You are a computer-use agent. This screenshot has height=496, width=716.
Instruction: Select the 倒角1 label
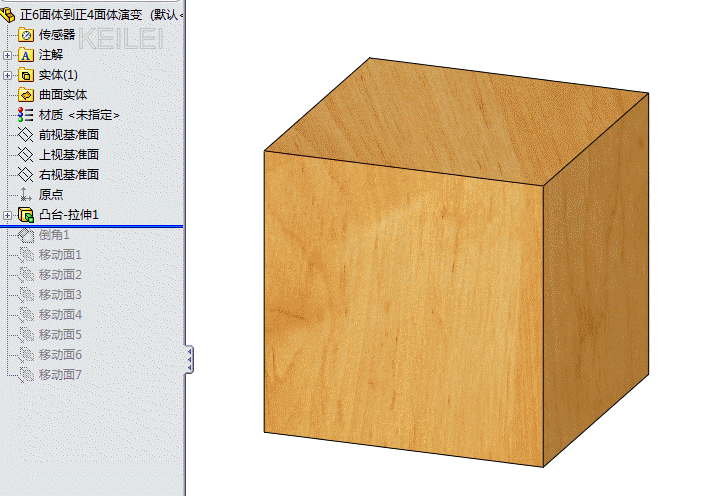pos(54,235)
